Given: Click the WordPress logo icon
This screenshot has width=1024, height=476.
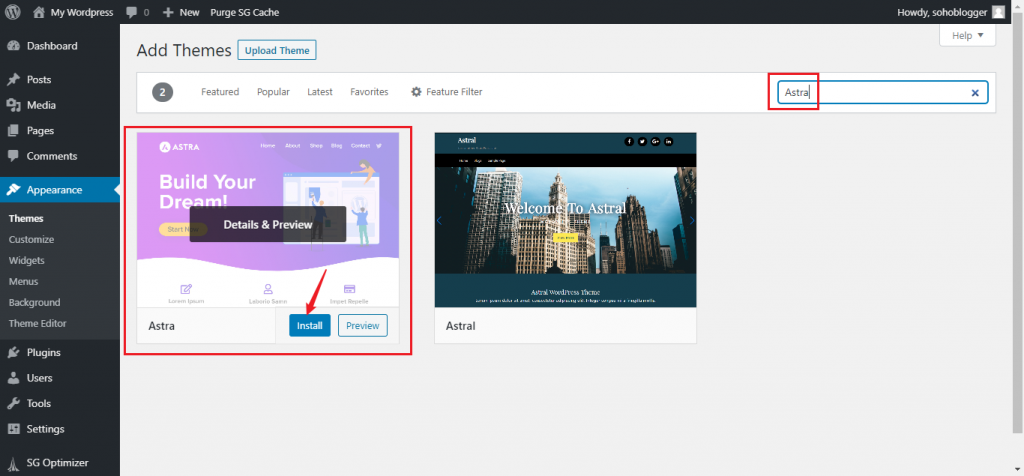Looking at the screenshot, I should (12, 12).
